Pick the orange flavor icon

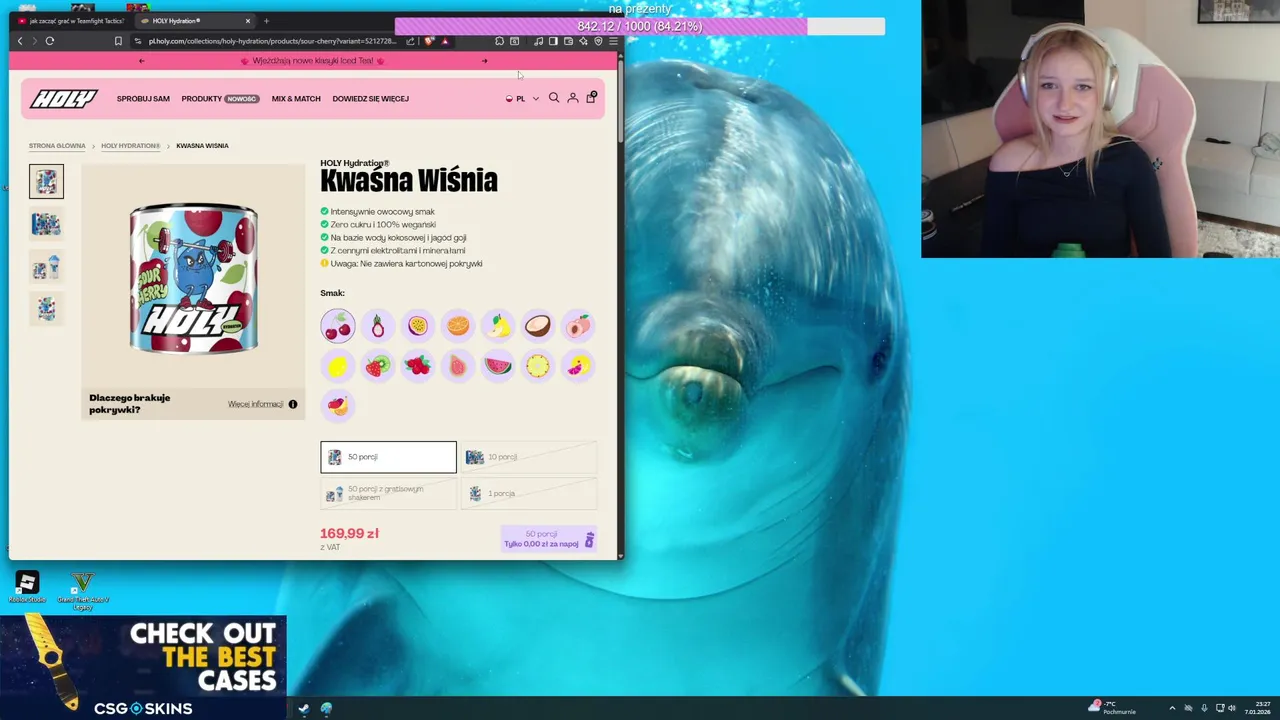[458, 326]
